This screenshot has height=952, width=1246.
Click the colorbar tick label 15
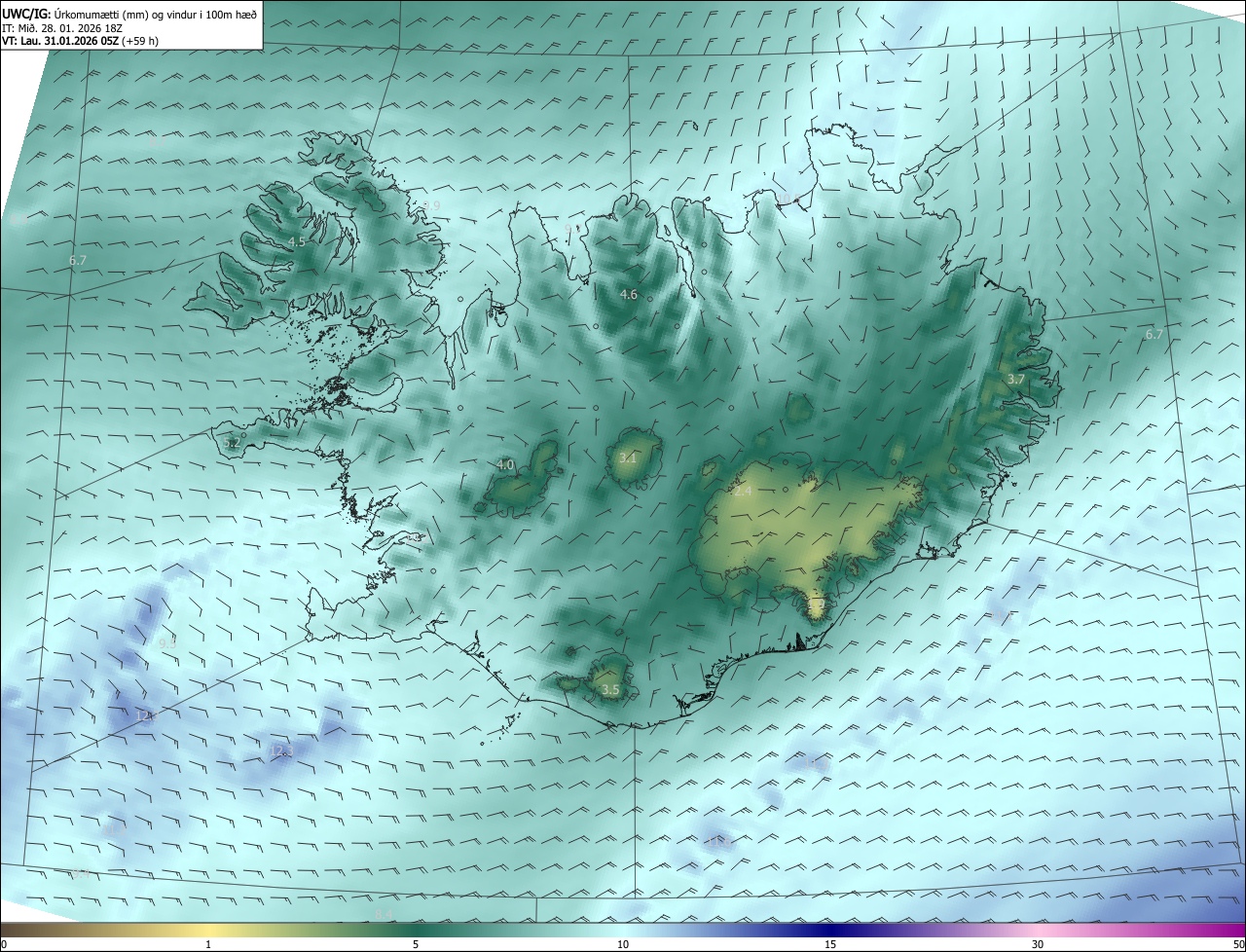[830, 944]
